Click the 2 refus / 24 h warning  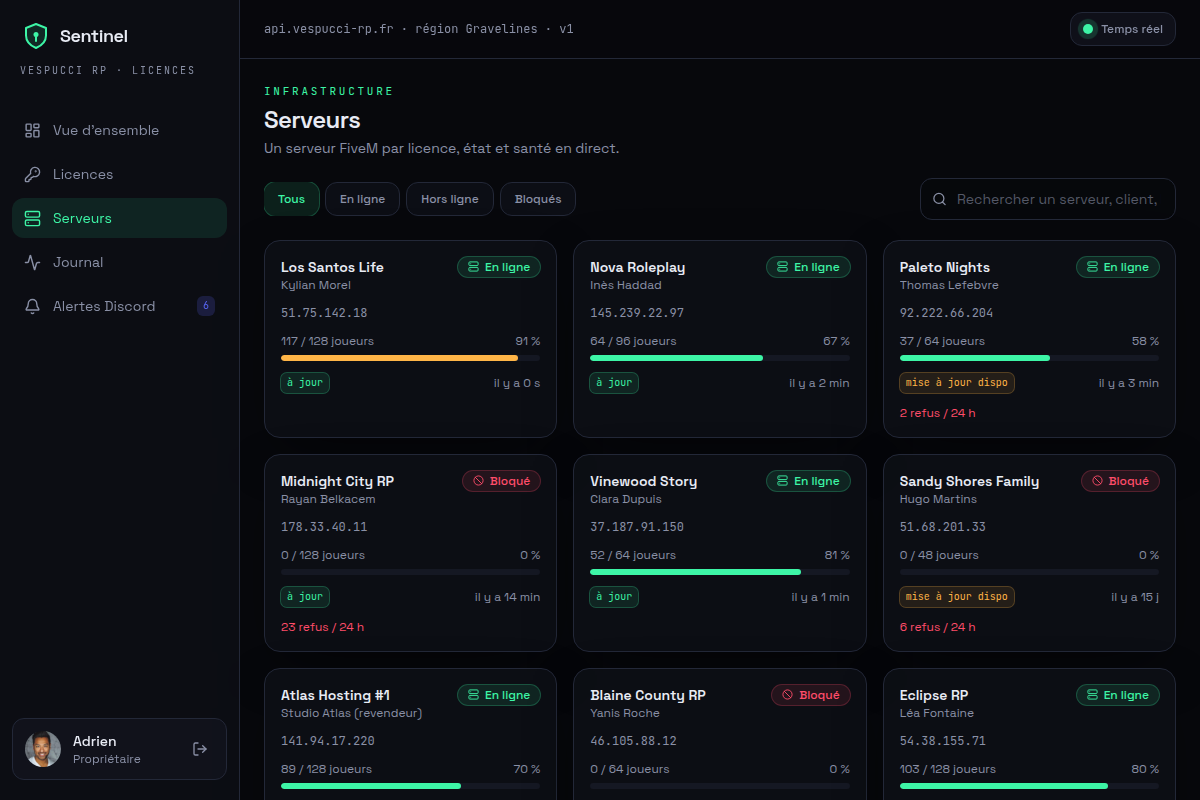coord(938,413)
